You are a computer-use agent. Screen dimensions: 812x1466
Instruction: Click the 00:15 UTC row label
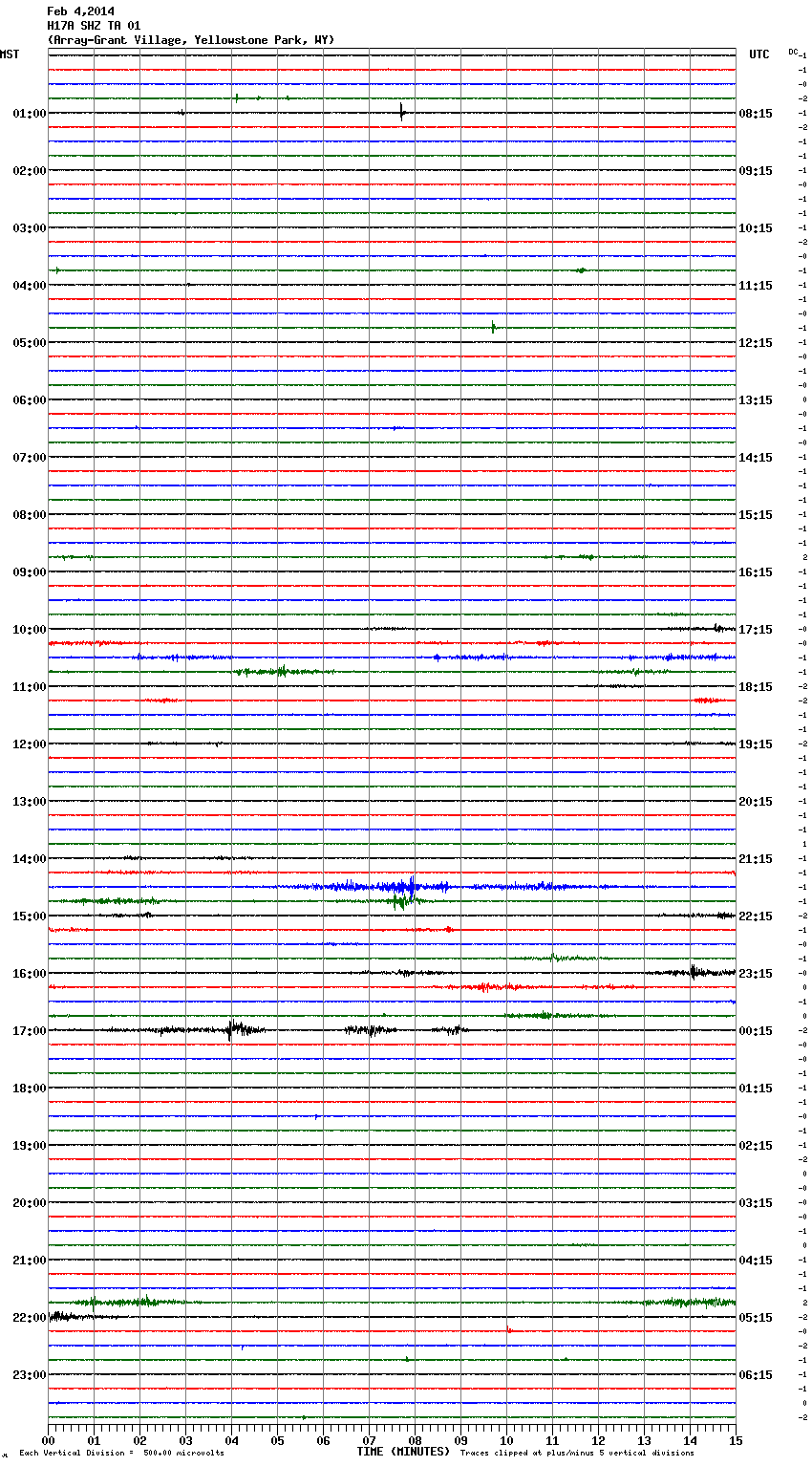[x=756, y=1031]
